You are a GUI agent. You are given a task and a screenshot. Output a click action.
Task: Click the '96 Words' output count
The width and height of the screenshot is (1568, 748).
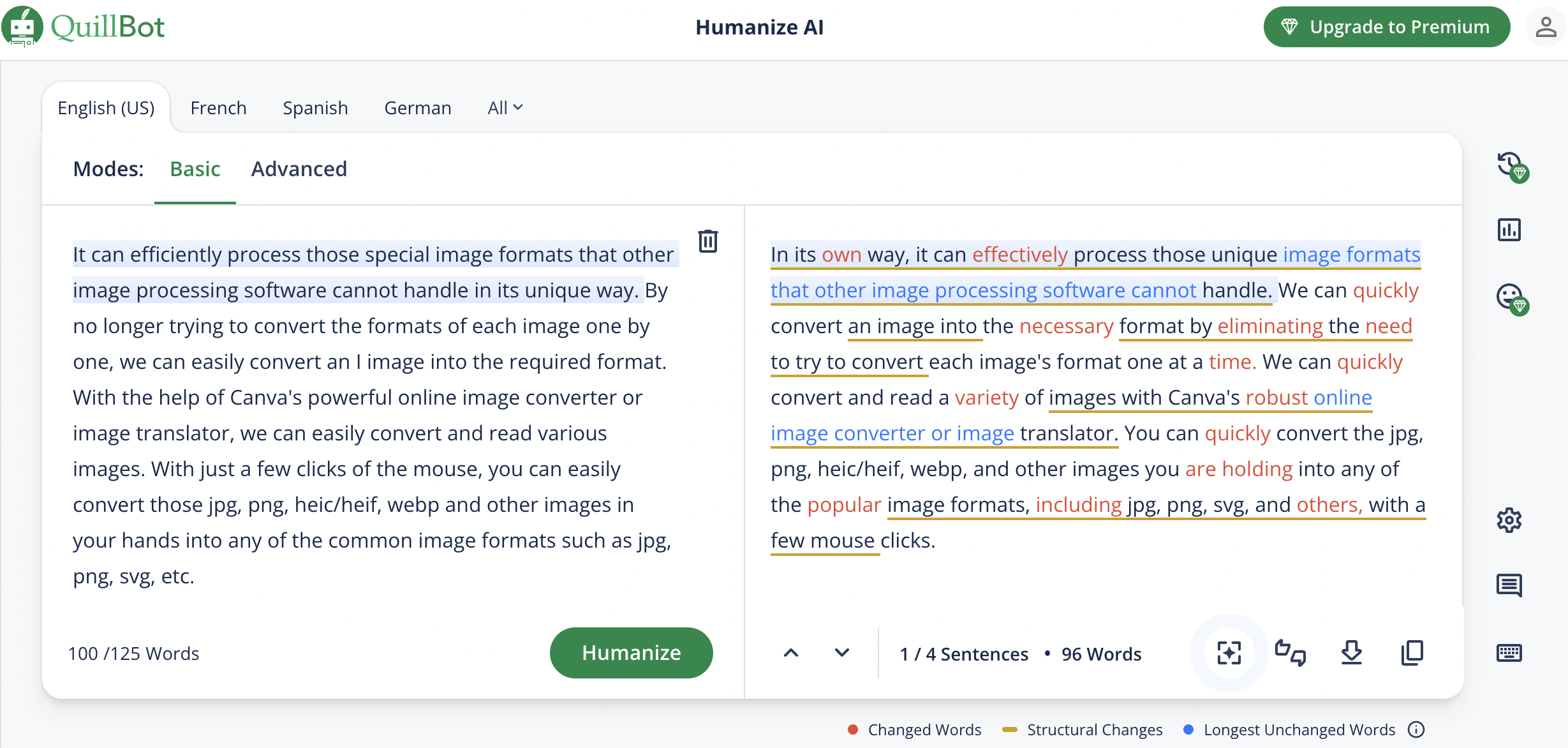click(x=1101, y=654)
